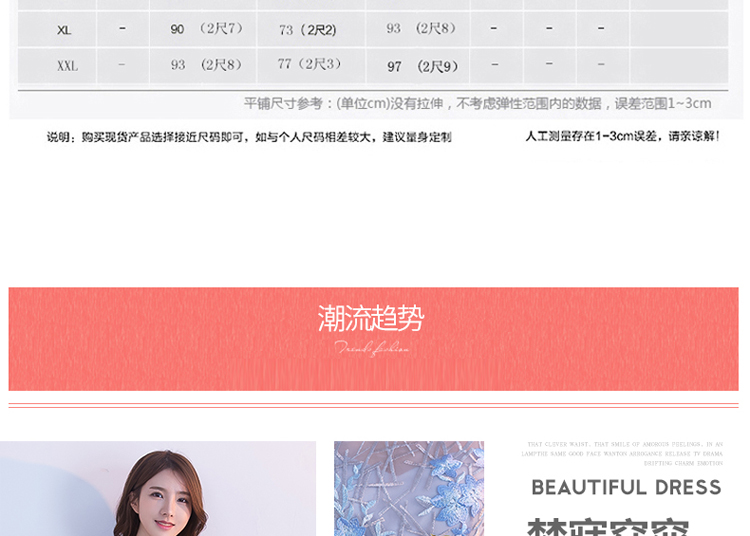Open the blue floral lace fabric image
This screenshot has width=750, height=536.
pyautogui.click(x=408, y=488)
